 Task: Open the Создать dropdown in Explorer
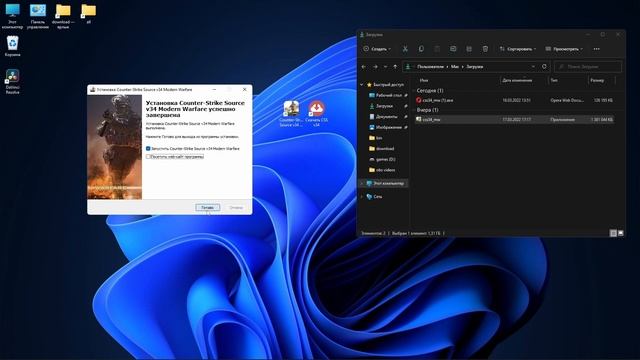pos(377,49)
